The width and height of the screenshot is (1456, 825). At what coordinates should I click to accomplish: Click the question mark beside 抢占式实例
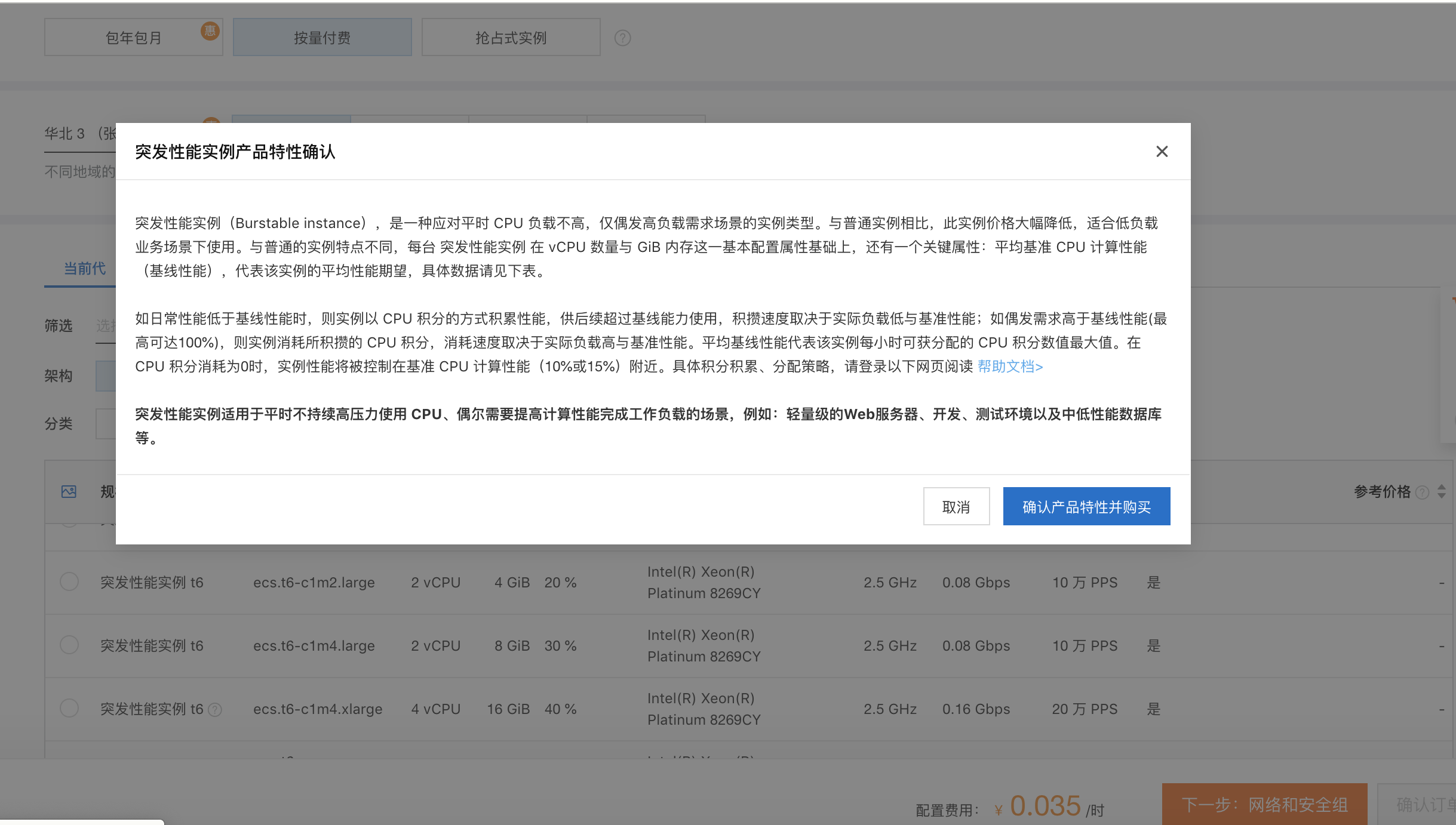(x=622, y=38)
